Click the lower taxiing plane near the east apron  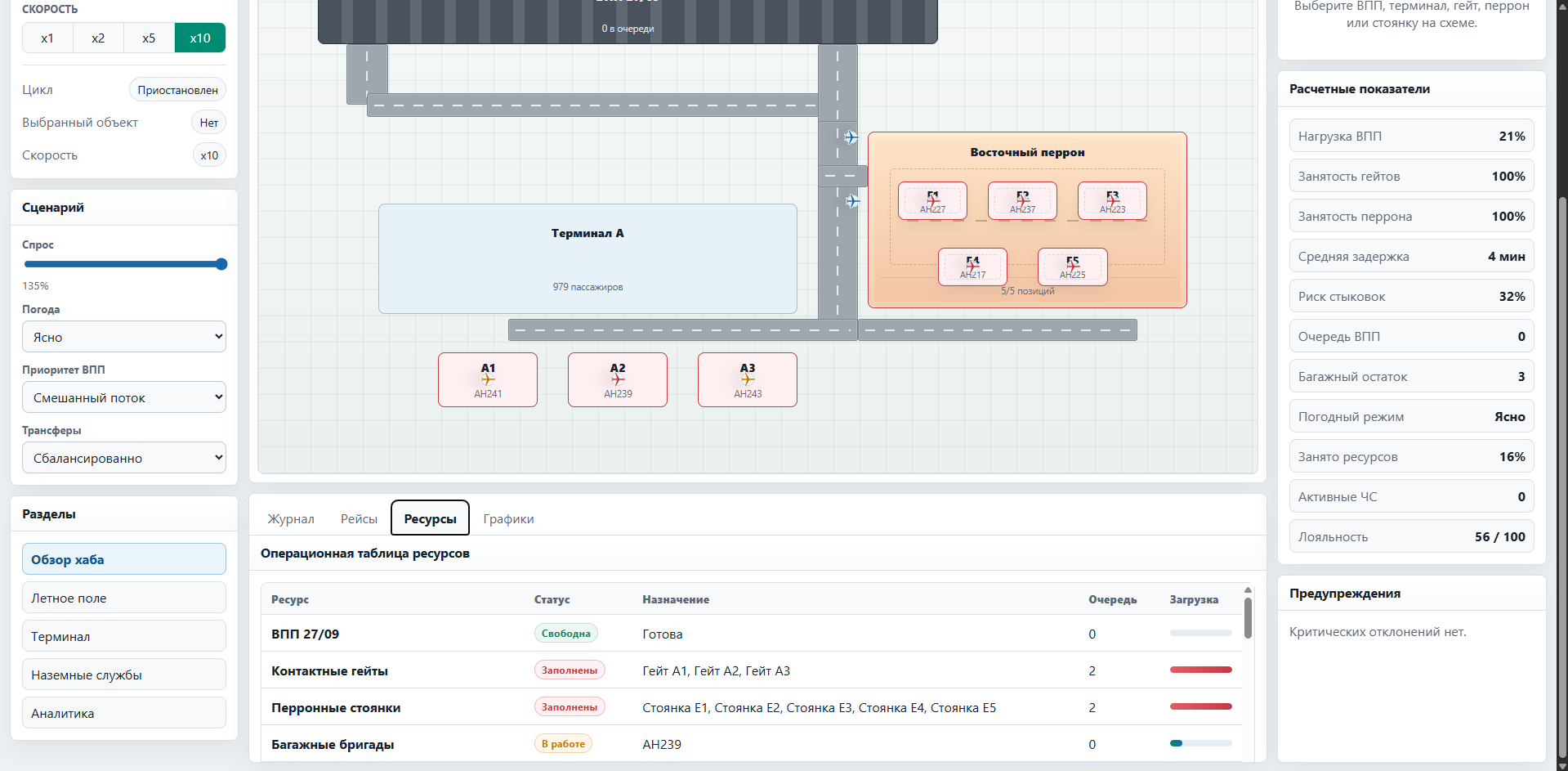click(x=852, y=200)
